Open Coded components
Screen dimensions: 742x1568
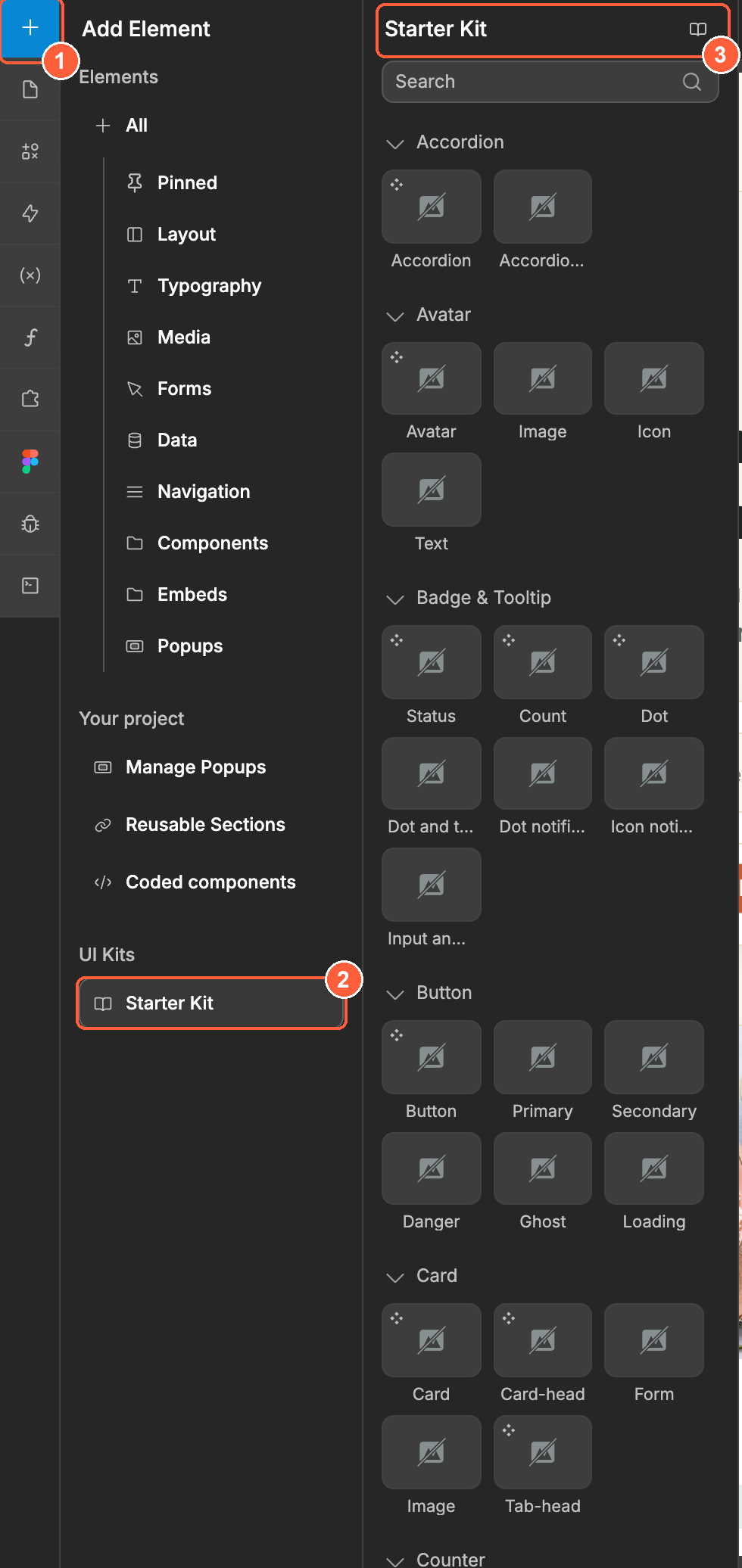pyautogui.click(x=195, y=882)
